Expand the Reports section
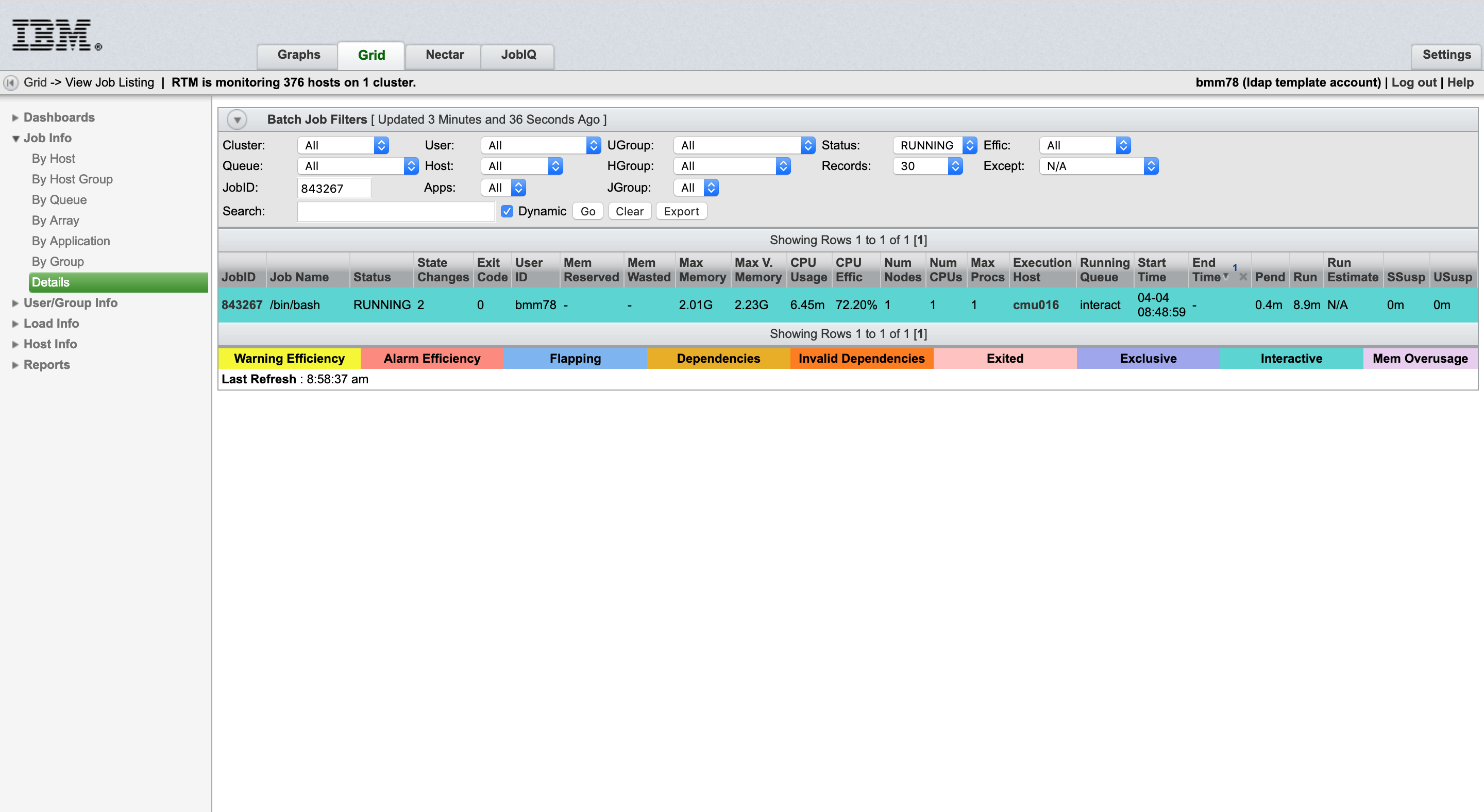 point(46,365)
